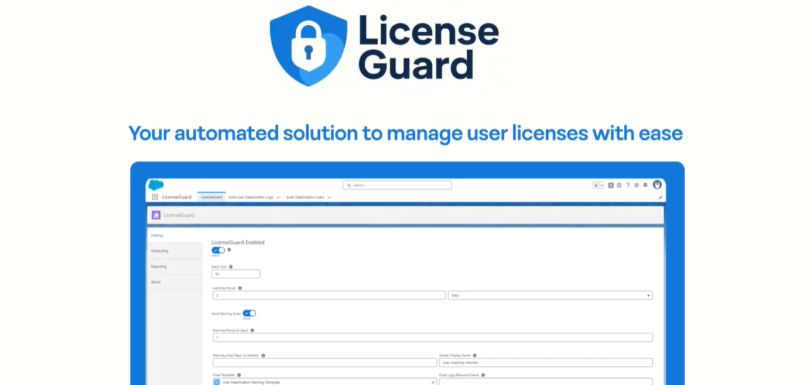Screen dimensions: 810x385
Task: Click the Salesforce cloud logo
Action: pyautogui.click(x=155, y=185)
